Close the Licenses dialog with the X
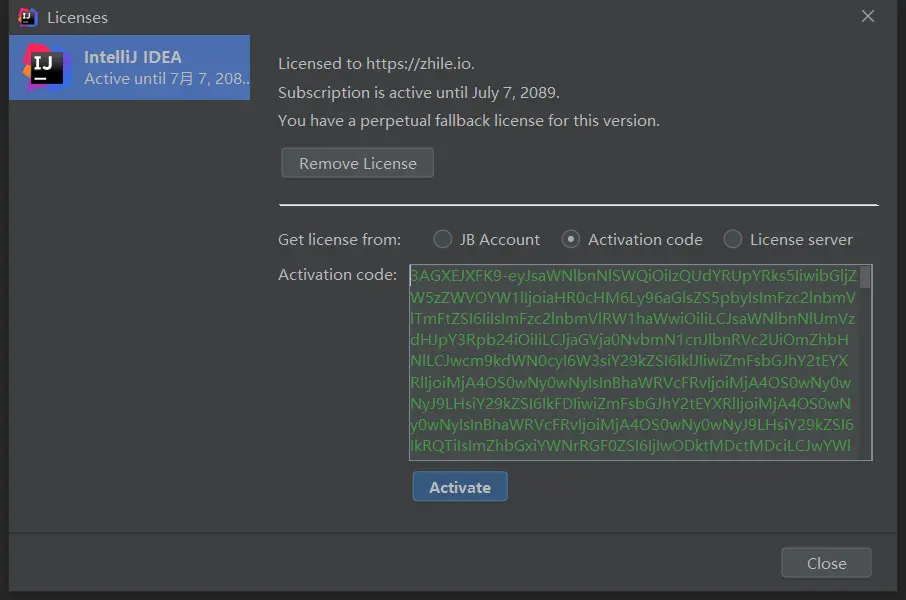Screen dimensions: 906x600 [x=868, y=17]
